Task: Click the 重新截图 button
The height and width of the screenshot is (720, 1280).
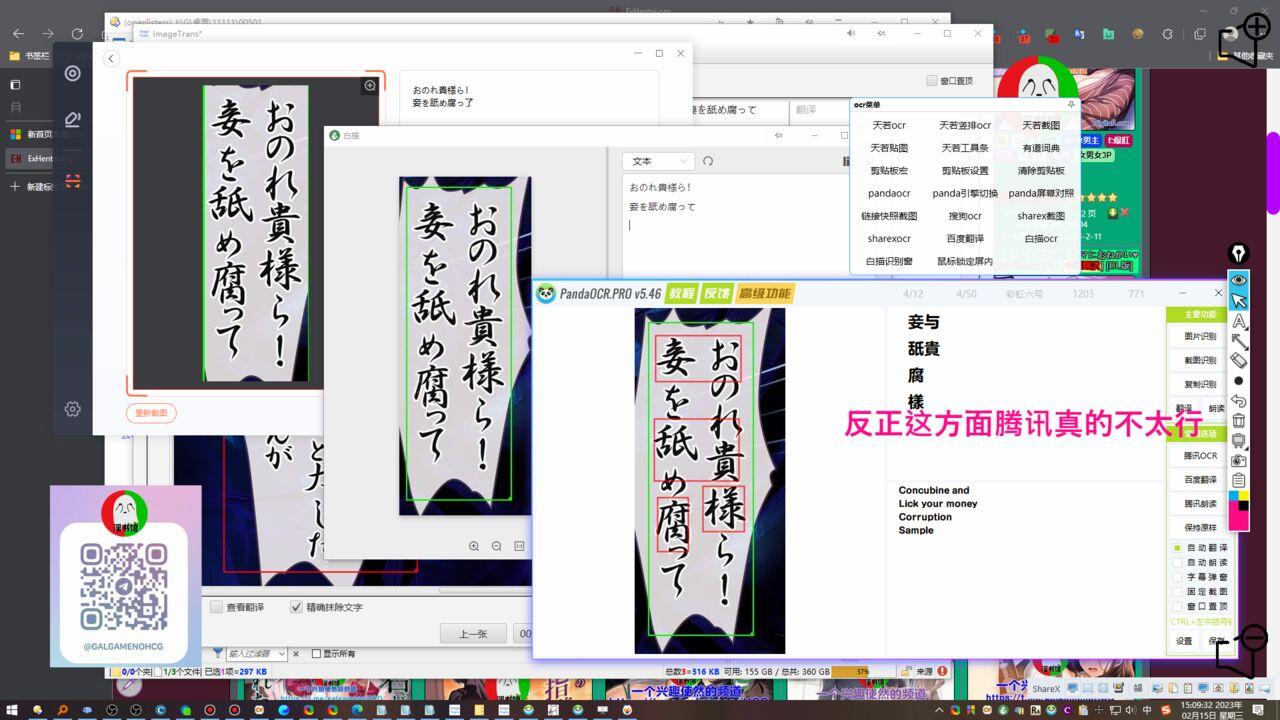Action: pos(151,413)
